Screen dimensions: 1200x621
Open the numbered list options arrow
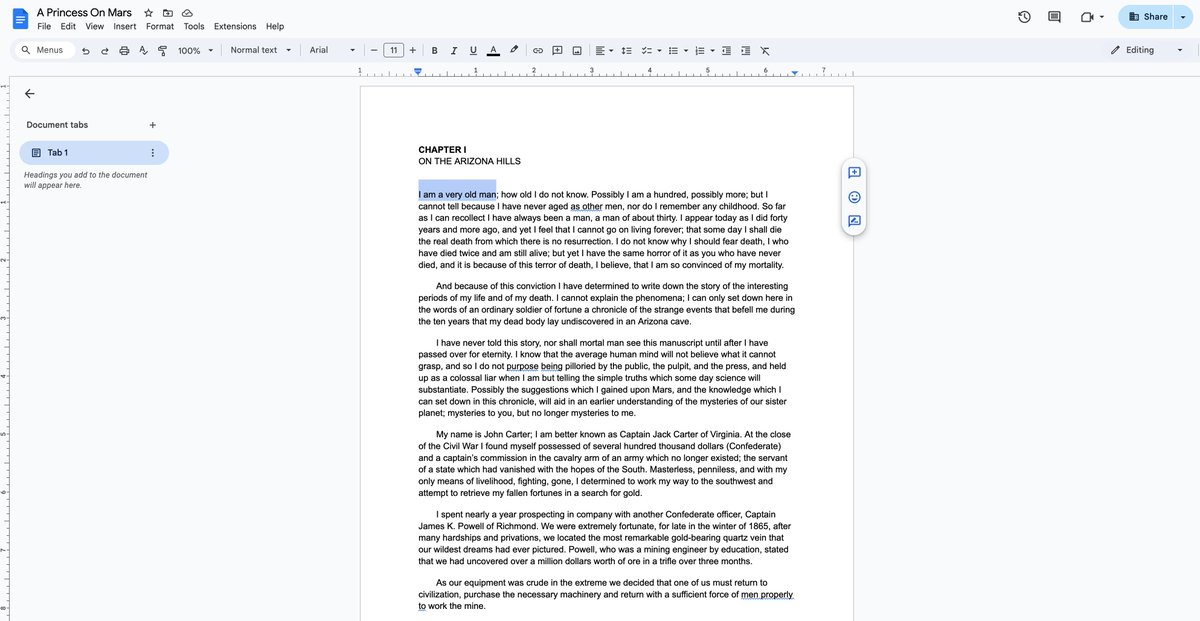coord(713,50)
